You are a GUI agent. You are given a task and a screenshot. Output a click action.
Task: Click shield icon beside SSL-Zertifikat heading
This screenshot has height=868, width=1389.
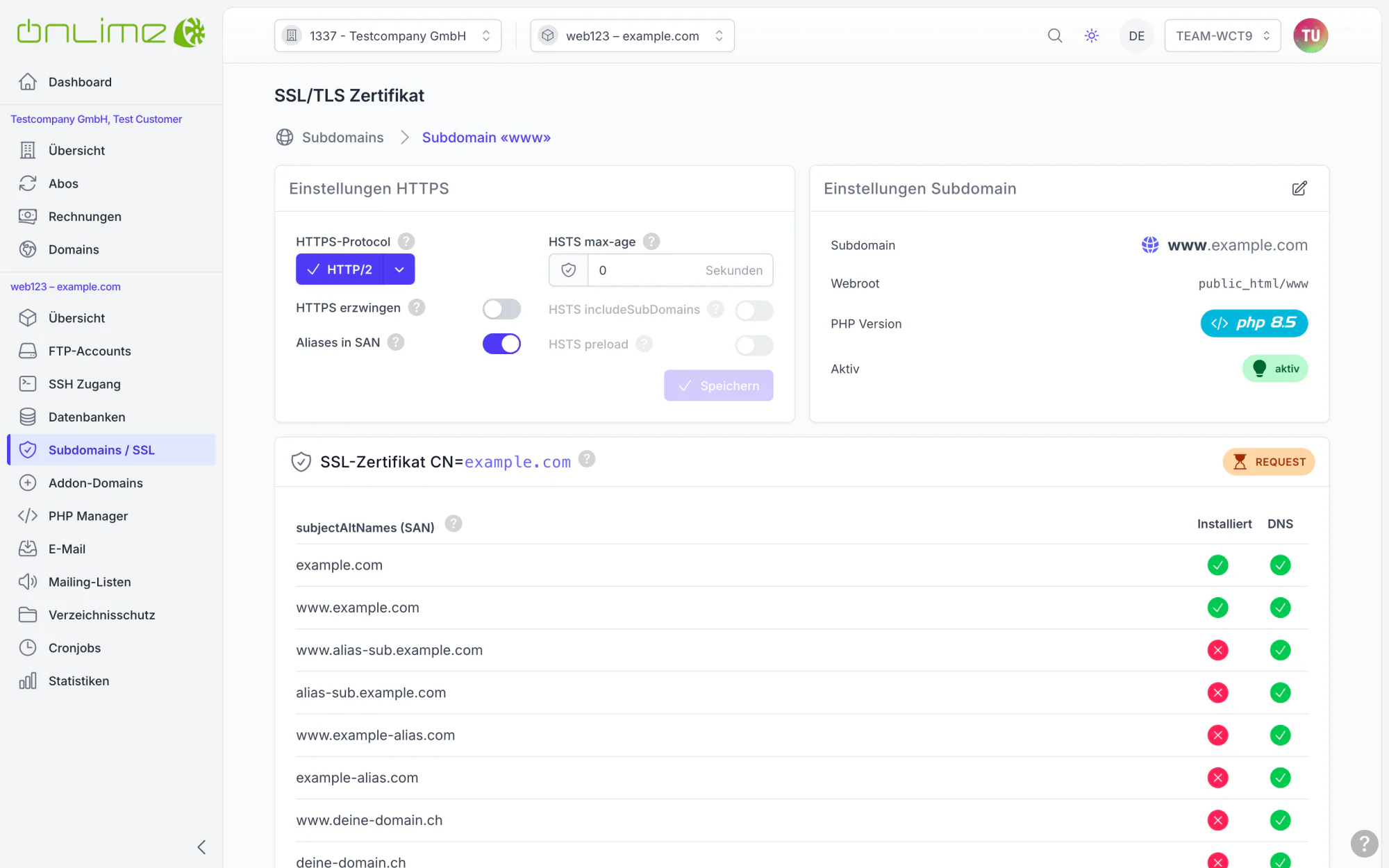coord(301,462)
